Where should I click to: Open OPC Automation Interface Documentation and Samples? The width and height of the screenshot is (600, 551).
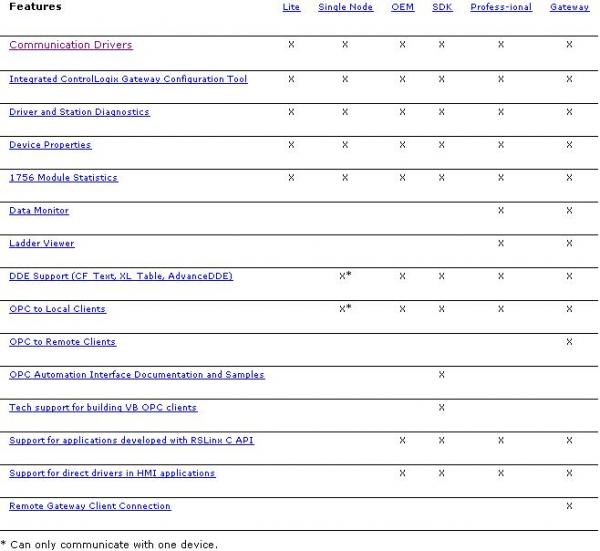[137, 375]
